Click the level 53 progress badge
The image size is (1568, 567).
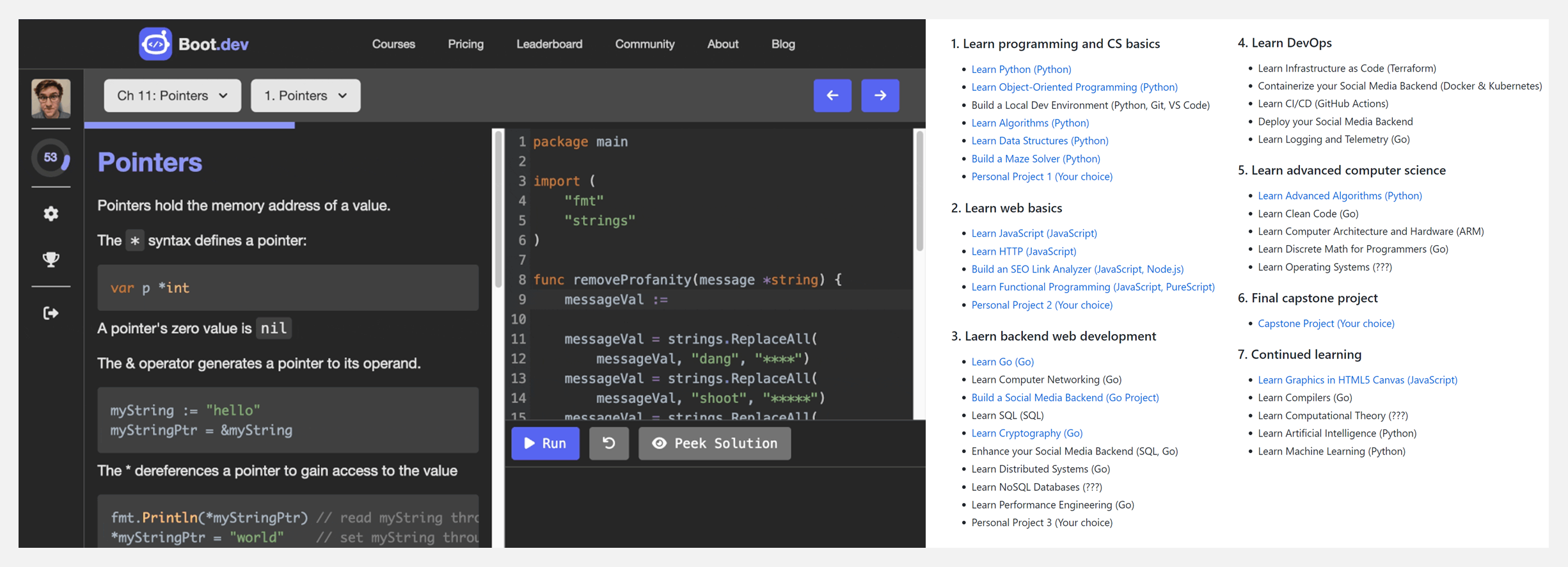[51, 157]
